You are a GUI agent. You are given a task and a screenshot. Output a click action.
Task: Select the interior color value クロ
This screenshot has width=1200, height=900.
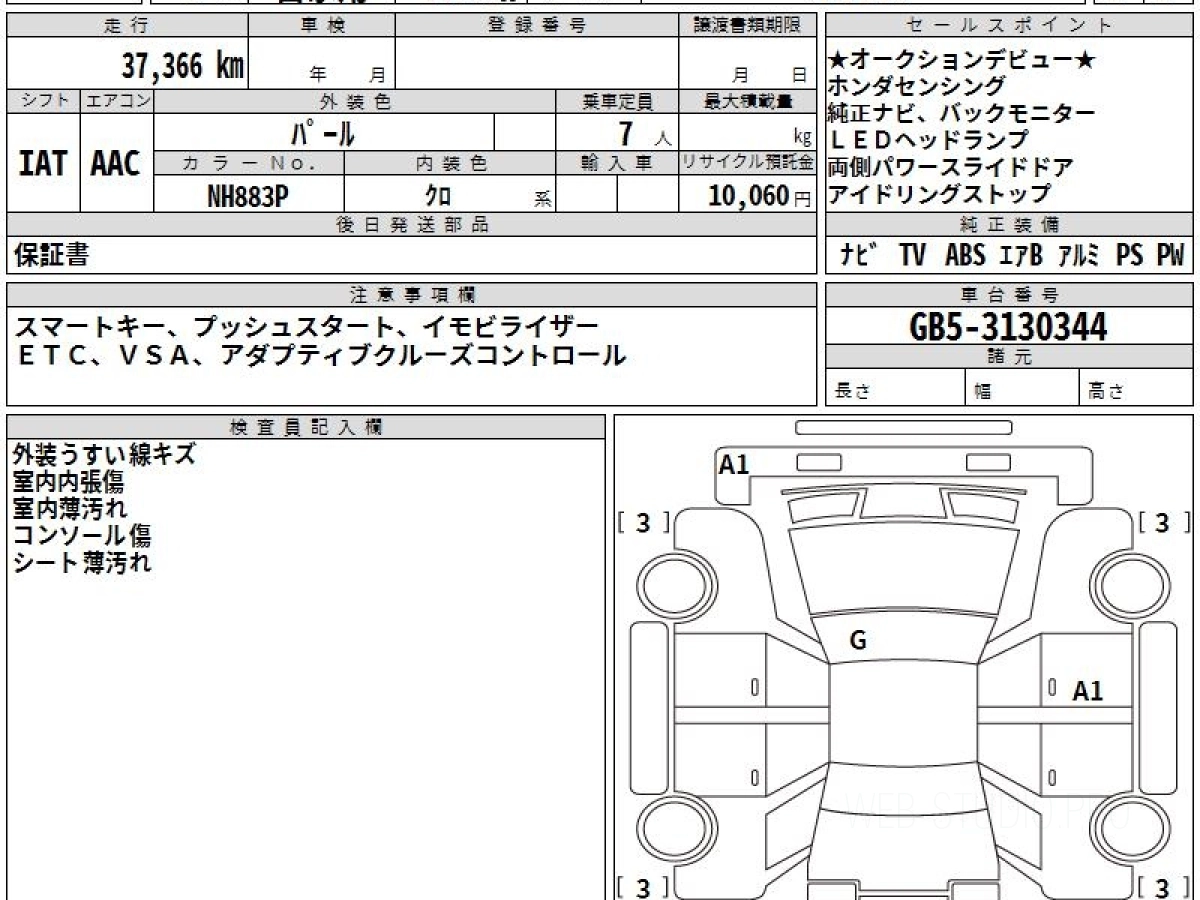pyautogui.click(x=437, y=196)
